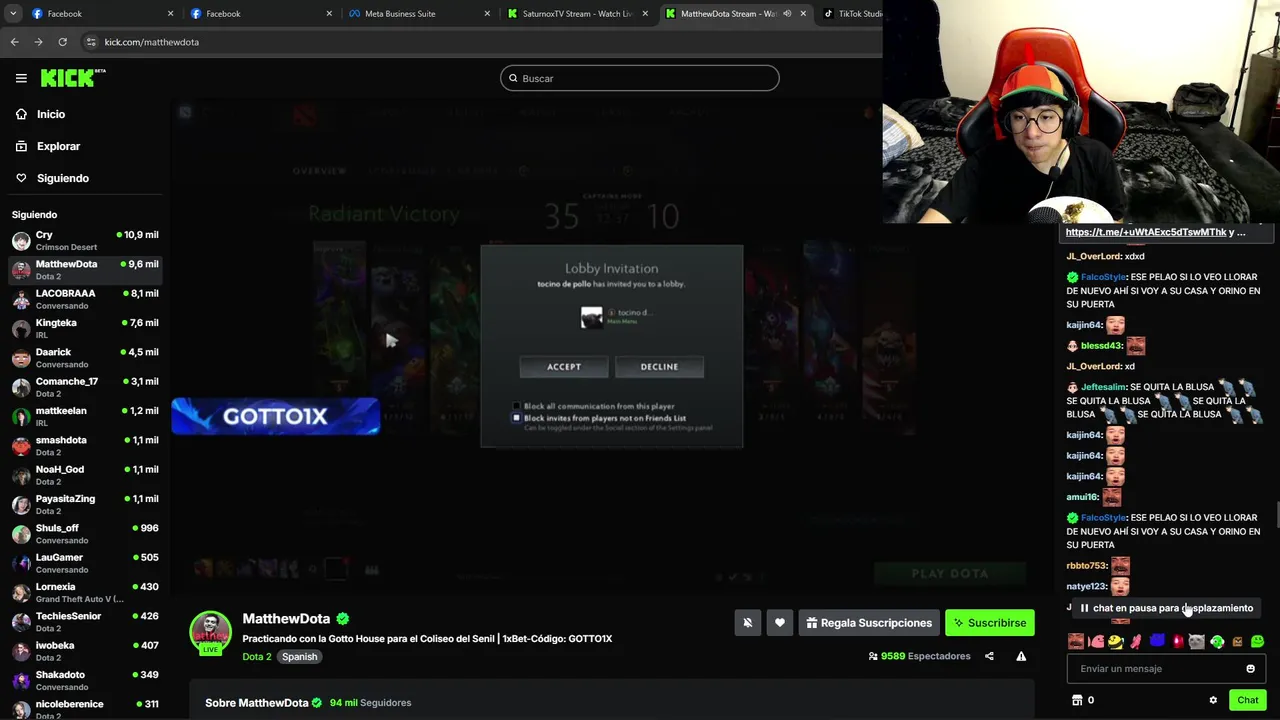Resume chat via the pause banner
Screen dimensions: 1280x720
(x=1165, y=608)
